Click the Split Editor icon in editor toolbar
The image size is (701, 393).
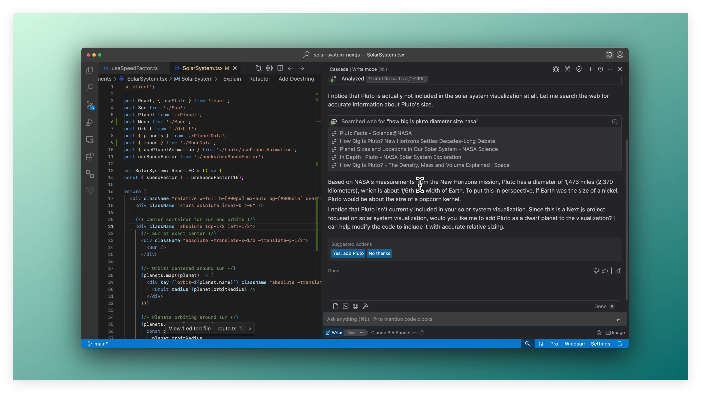pos(280,68)
